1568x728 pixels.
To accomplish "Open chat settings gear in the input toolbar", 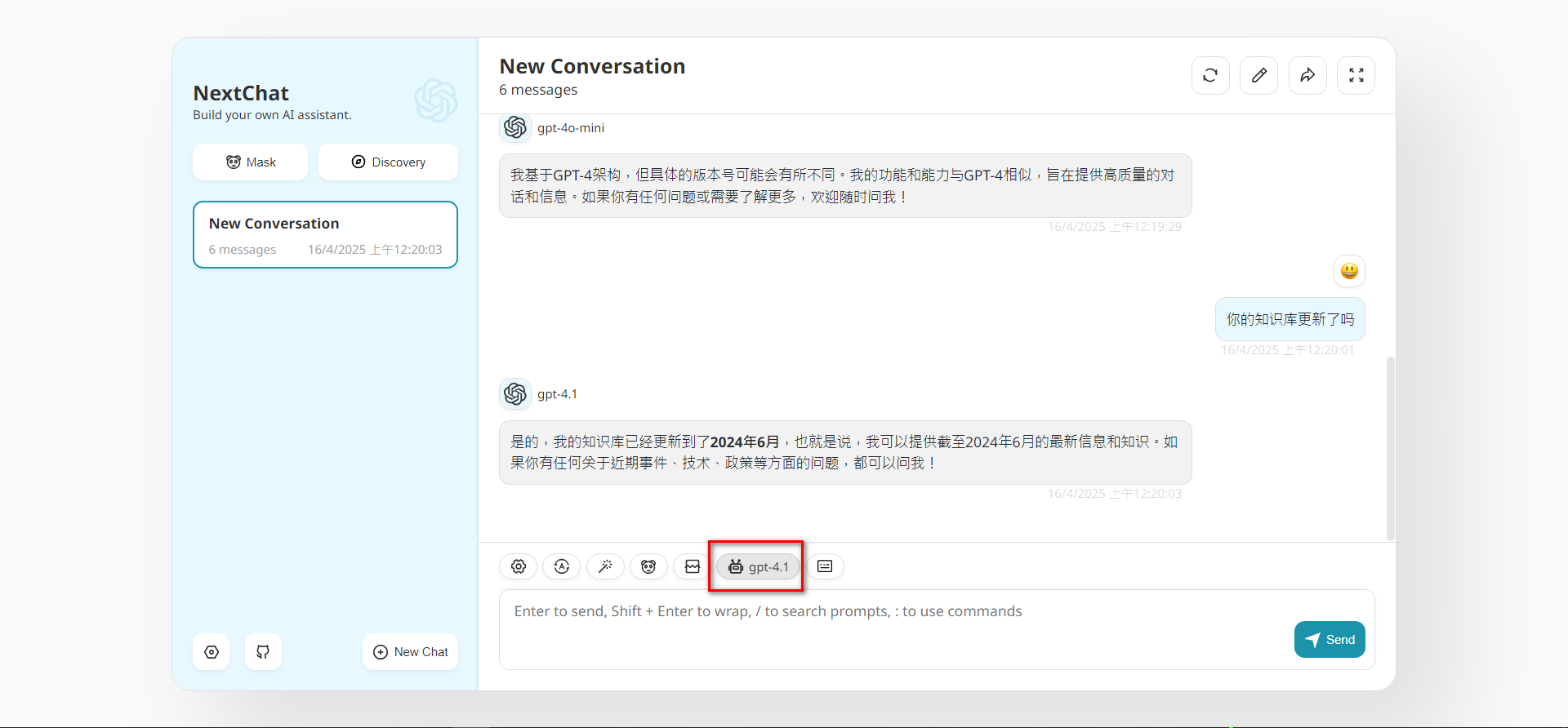I will click(519, 566).
